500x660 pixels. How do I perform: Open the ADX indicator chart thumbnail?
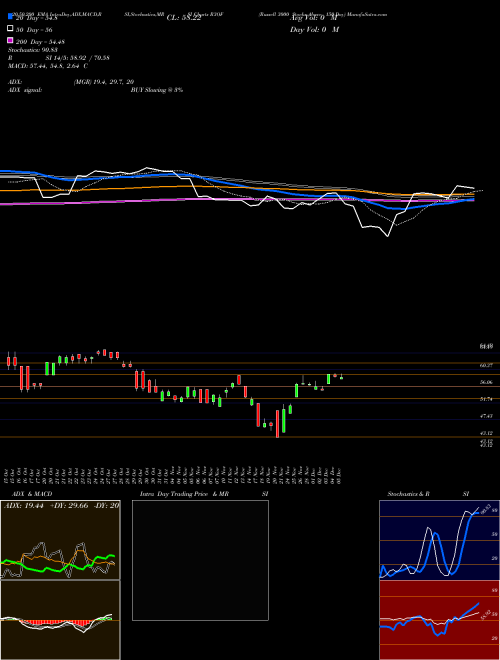[x=60, y=540]
